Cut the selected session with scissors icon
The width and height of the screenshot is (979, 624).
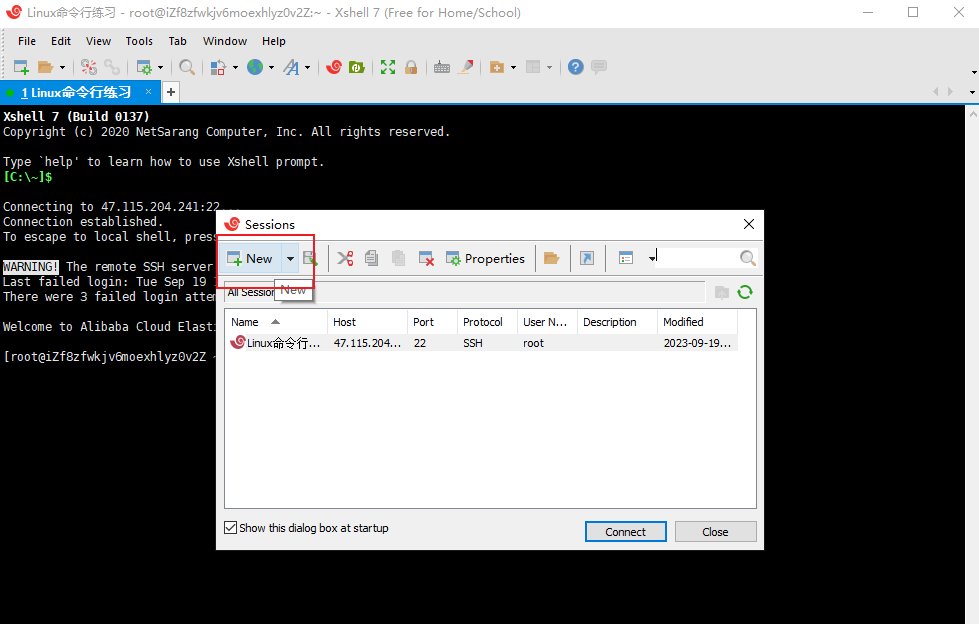[345, 258]
